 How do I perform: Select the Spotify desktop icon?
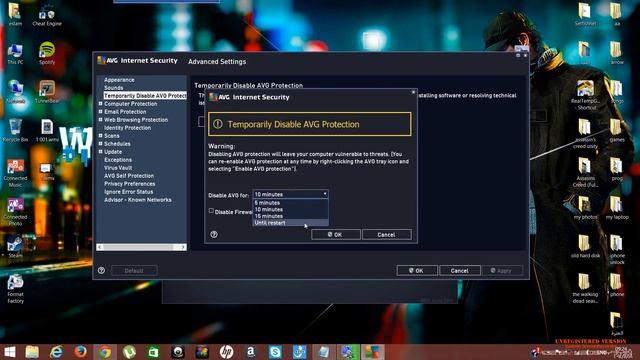click(47, 53)
